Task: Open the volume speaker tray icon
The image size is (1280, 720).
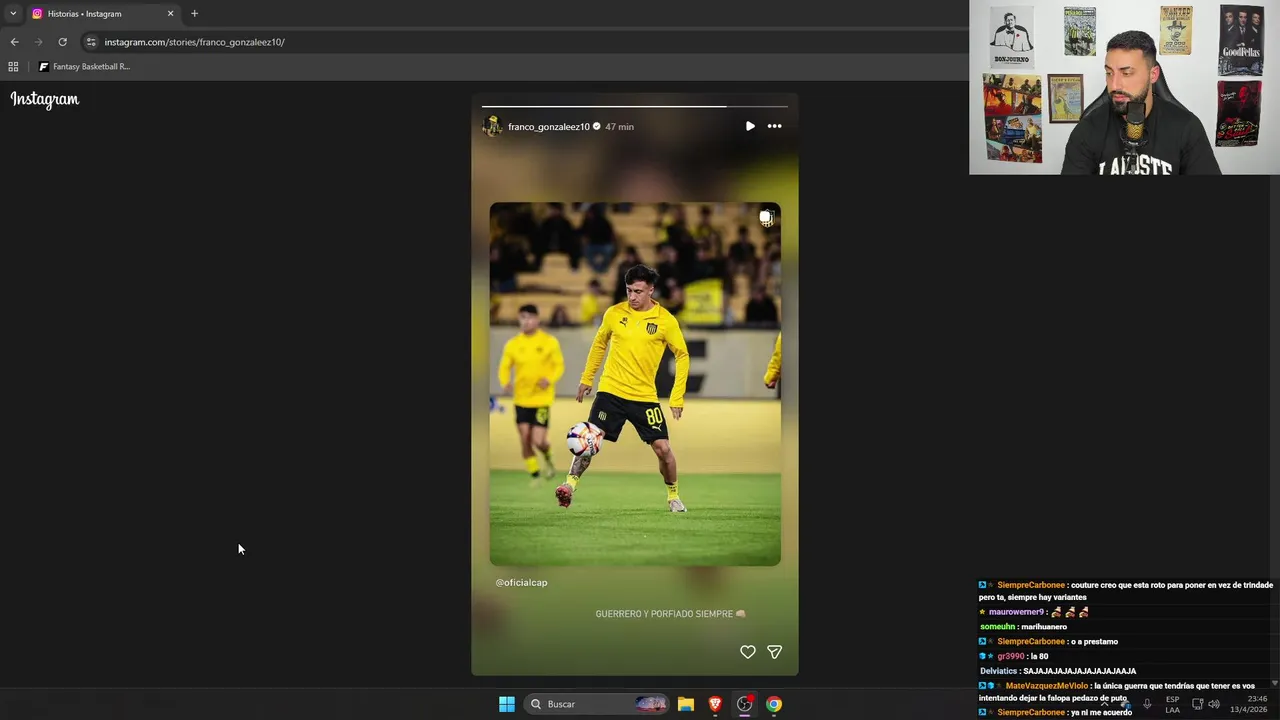Action: (x=1214, y=704)
